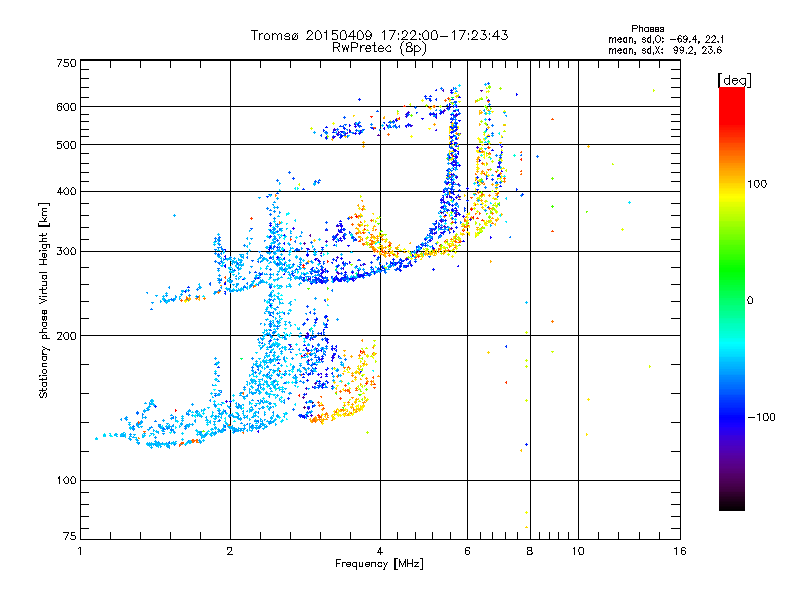The image size is (800, 600).
Task: Click the '200' height axis tick label
Action: 67,336
